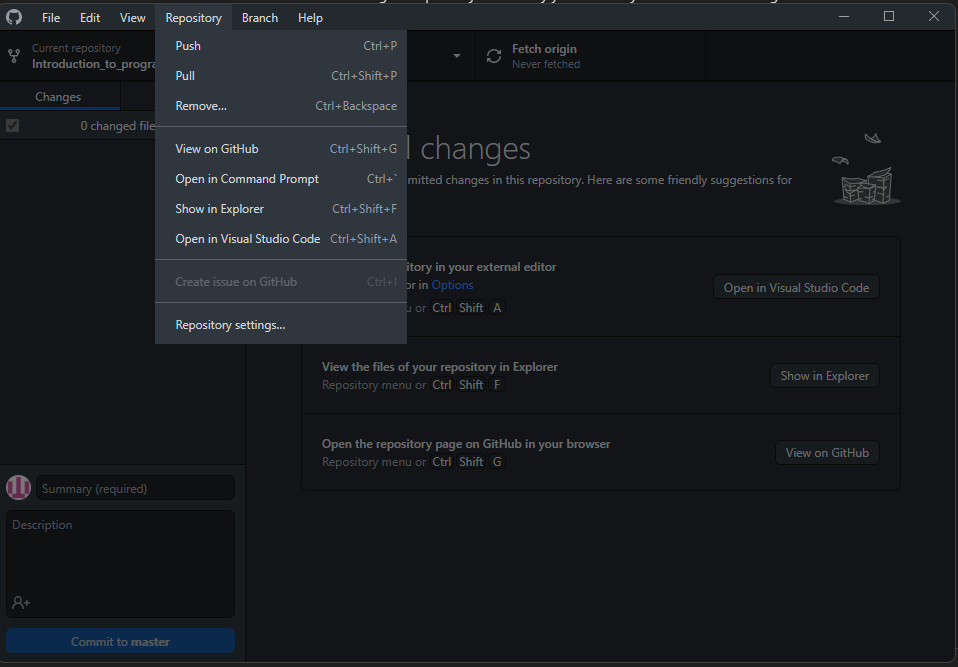Choose Open in Visual Studio Code menu entry
Viewport: 958px width, 667px height.
(x=281, y=238)
